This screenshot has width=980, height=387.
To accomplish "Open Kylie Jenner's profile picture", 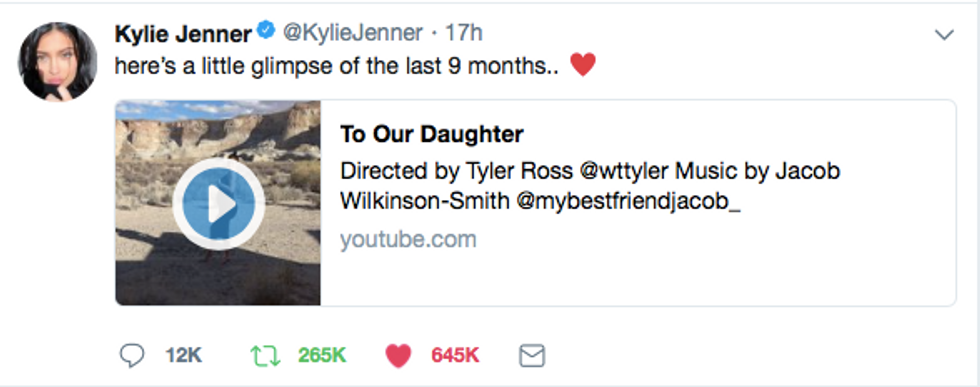I will tap(58, 61).
